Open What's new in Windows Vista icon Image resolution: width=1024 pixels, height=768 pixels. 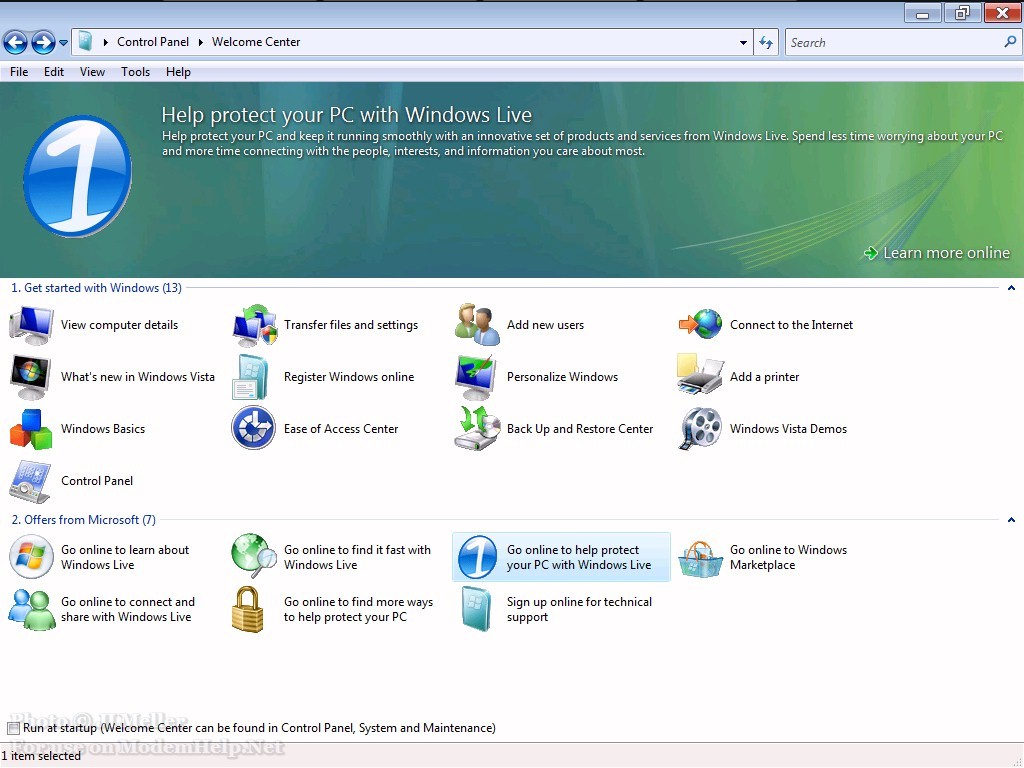click(31, 377)
